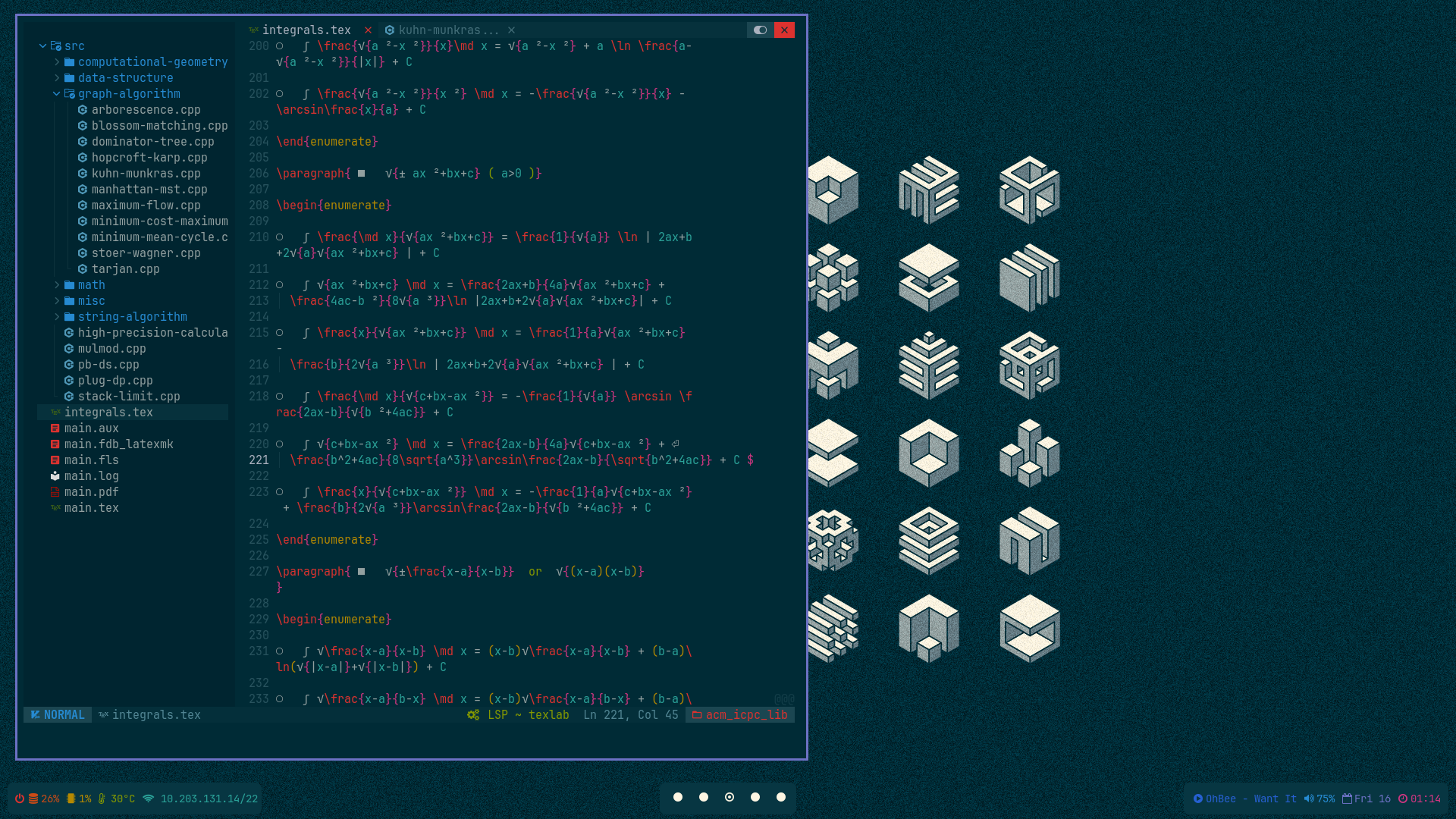Click the C++ icon beside blossom-matching.cpp
Viewport: 1456px width, 819px height.
tap(83, 126)
